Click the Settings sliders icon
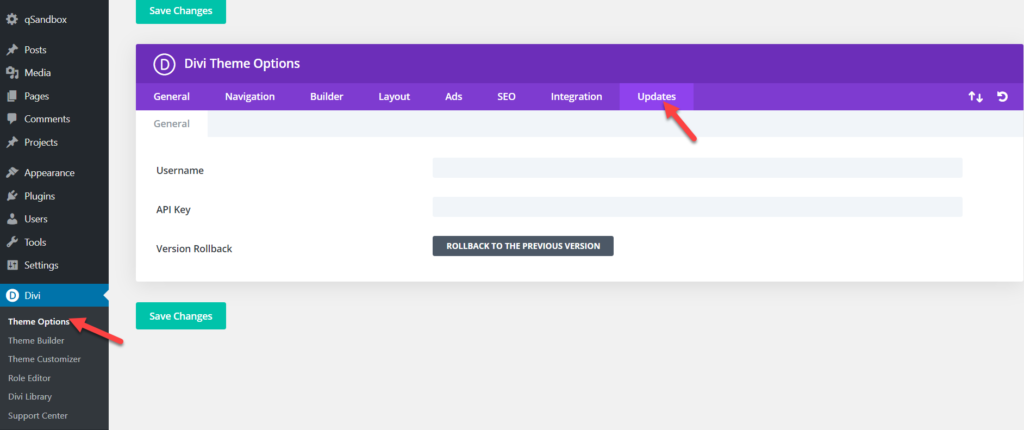 (12, 265)
